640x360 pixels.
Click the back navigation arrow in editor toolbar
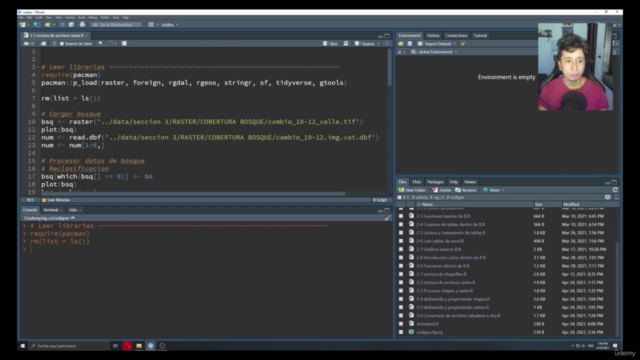pyautogui.click(x=26, y=44)
